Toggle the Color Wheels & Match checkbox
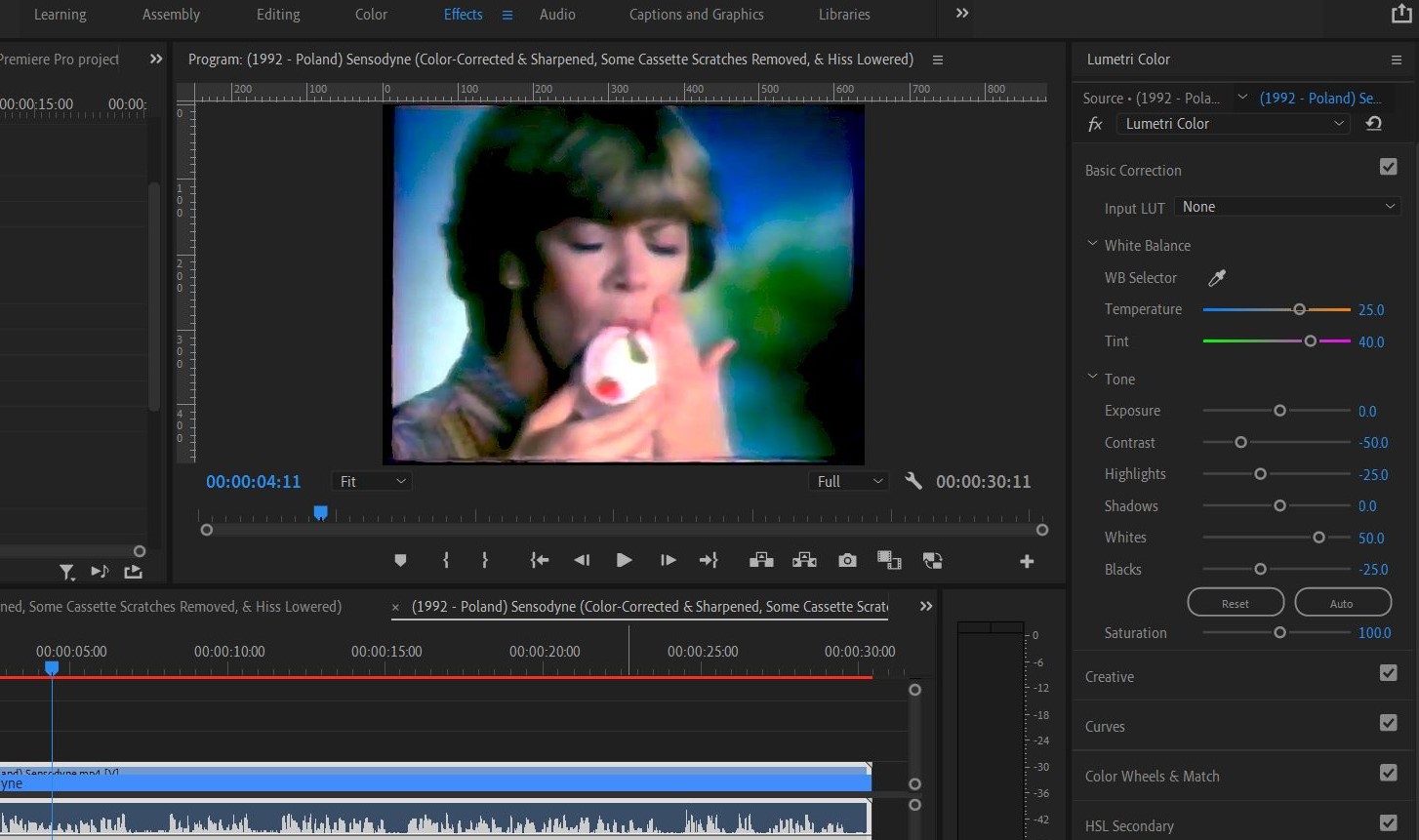Viewport: 1419px width, 840px height. click(x=1389, y=773)
